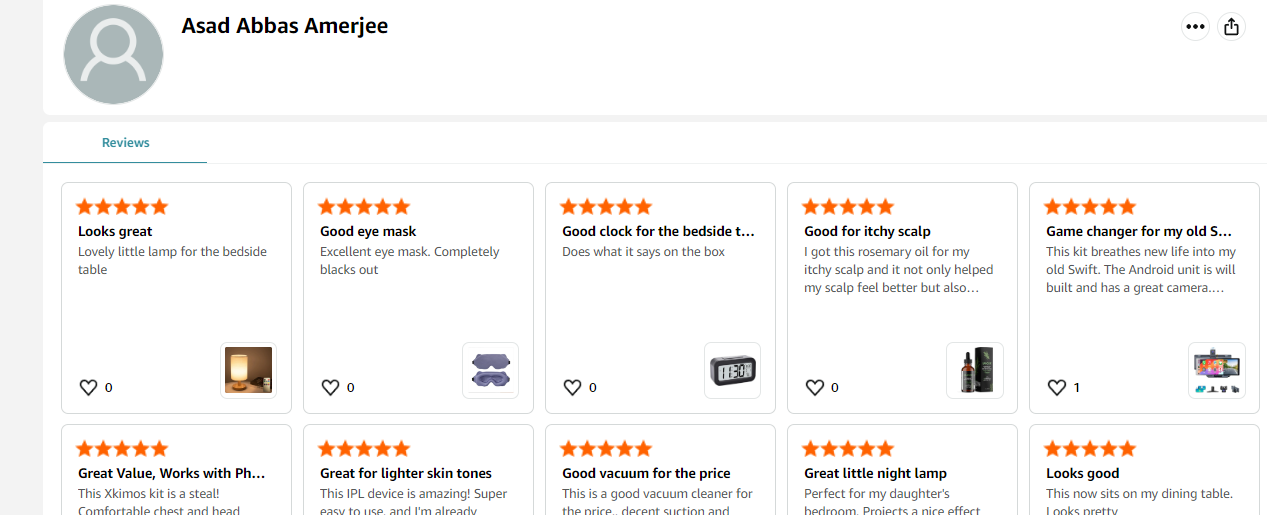This screenshot has width=1267, height=515.
Task: Open the three-dots more options menu
Action: pyautogui.click(x=1195, y=27)
